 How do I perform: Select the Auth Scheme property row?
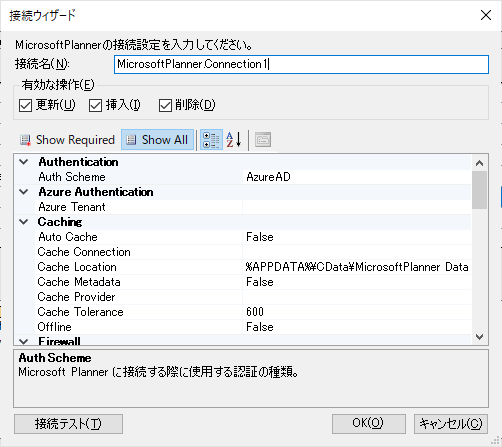click(x=139, y=177)
